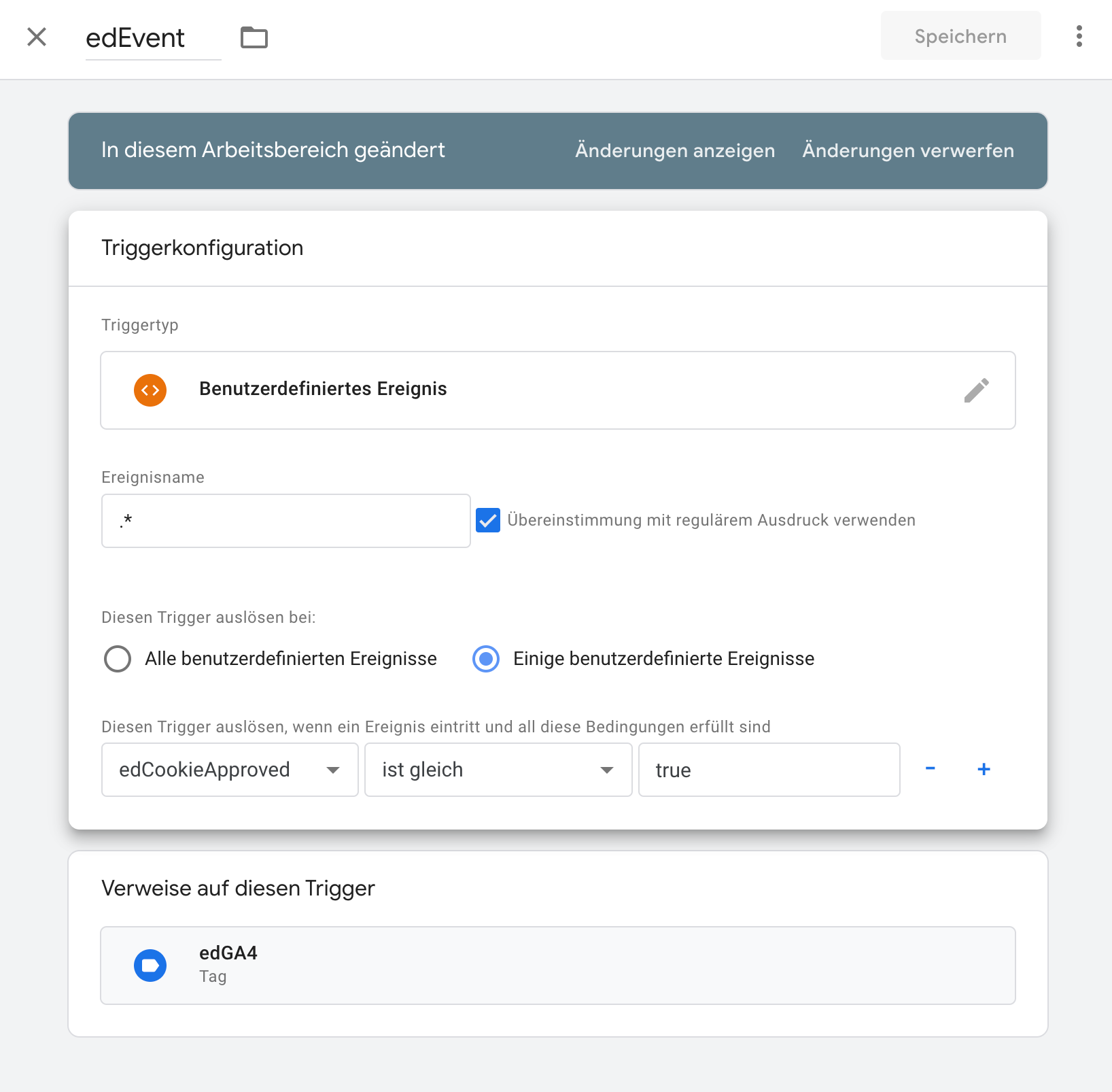Select 'Einige benutzerdefinierte Ereignisse' radio button
The width and height of the screenshot is (1112, 1092).
pyautogui.click(x=486, y=659)
